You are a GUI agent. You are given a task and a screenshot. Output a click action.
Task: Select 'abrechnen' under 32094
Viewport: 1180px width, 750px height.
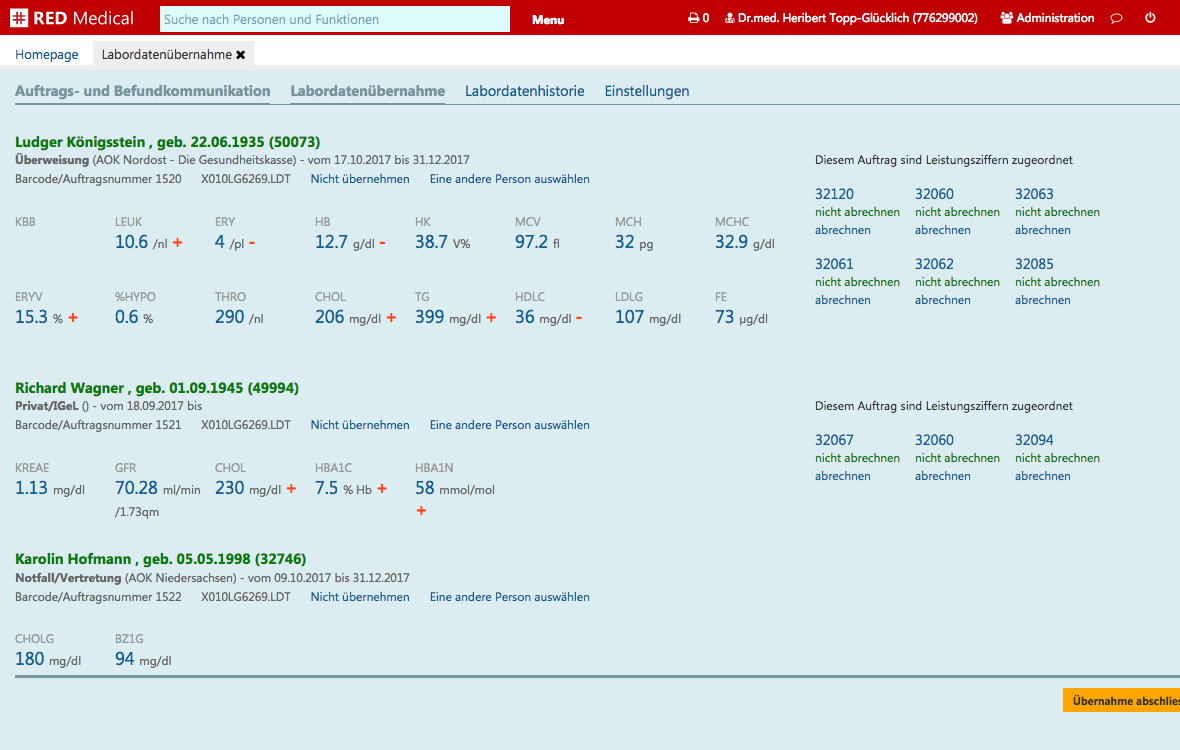point(1042,476)
